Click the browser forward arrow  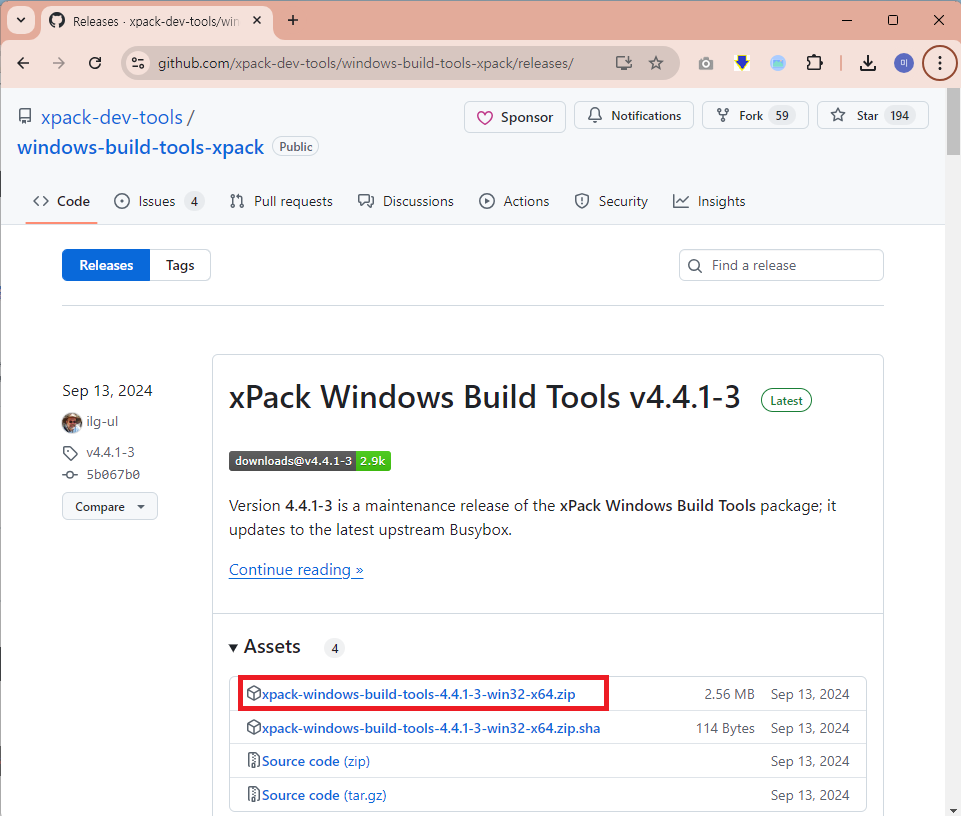tap(59, 63)
